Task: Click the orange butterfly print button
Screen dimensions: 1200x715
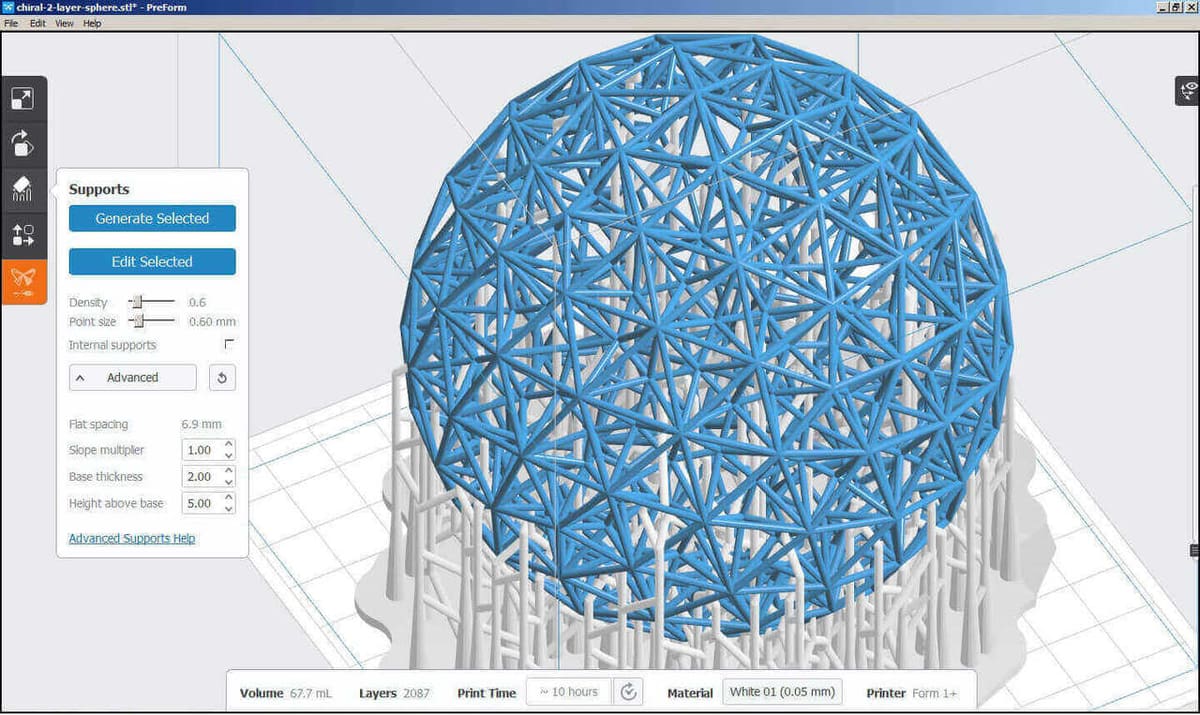Action: (22, 281)
